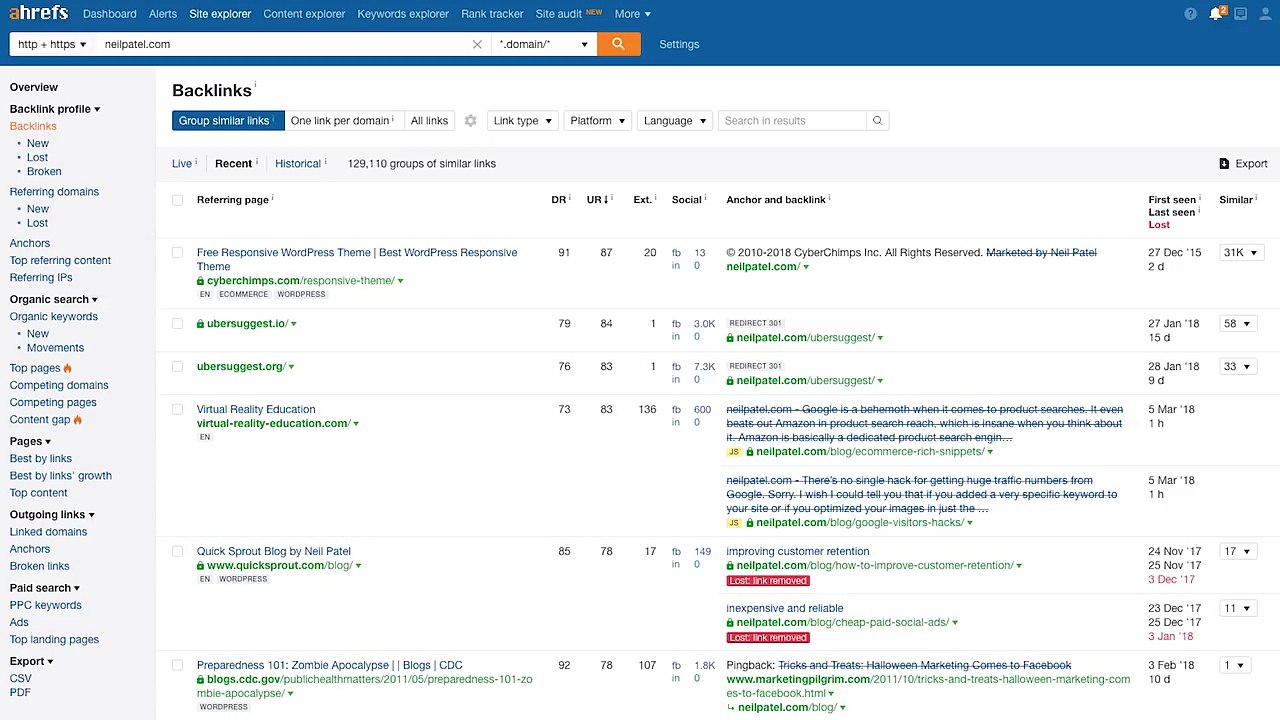1280x720 pixels.
Task: Click magnifier in Search in results
Action: coord(877,121)
